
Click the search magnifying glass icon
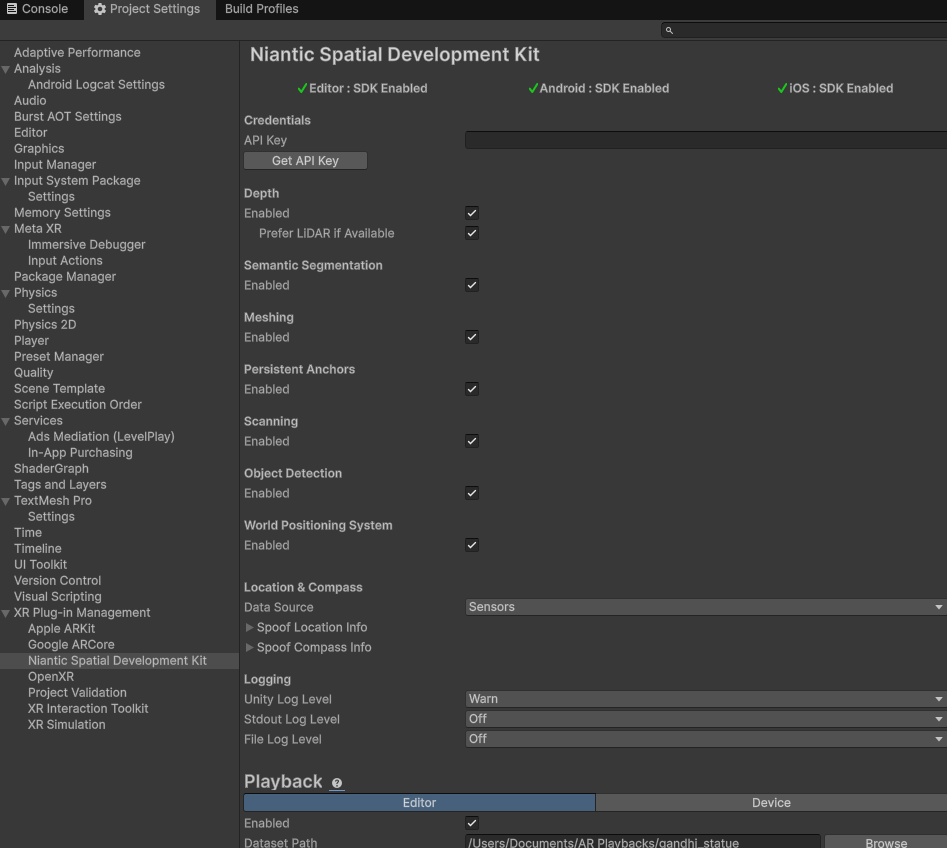668,31
